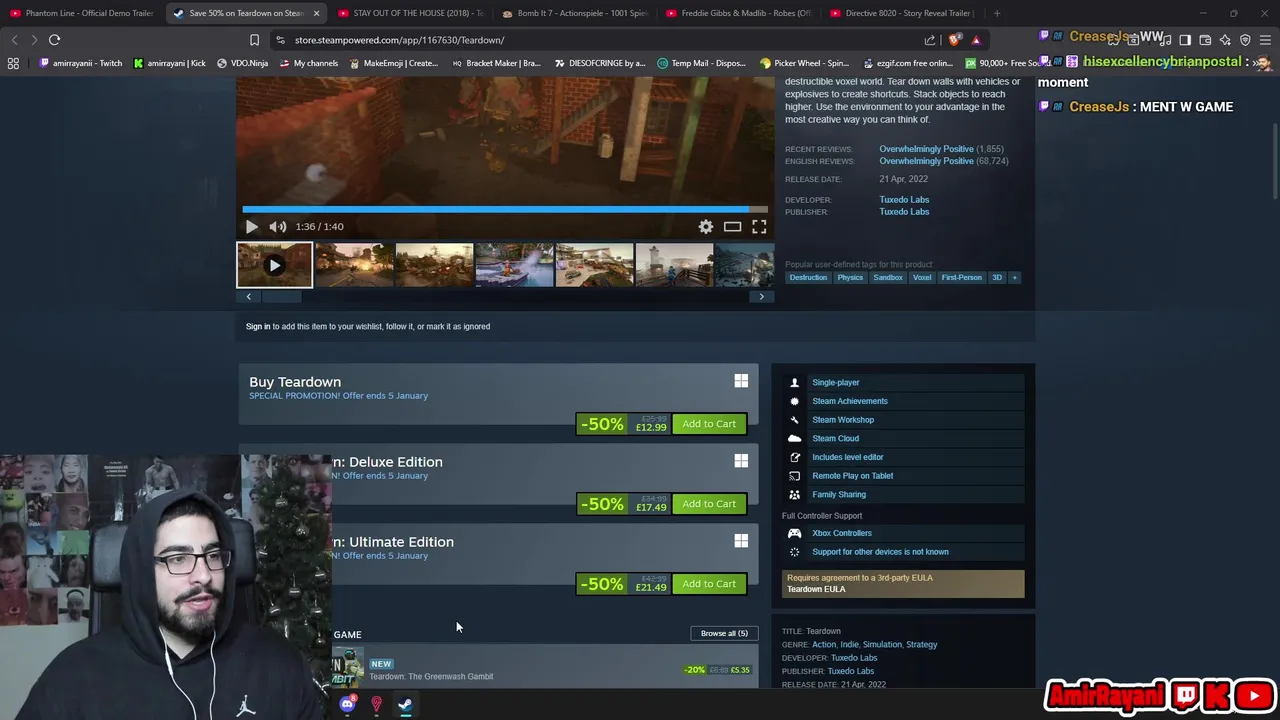Click the thumbnail strip scroll handle

[x=281, y=296]
